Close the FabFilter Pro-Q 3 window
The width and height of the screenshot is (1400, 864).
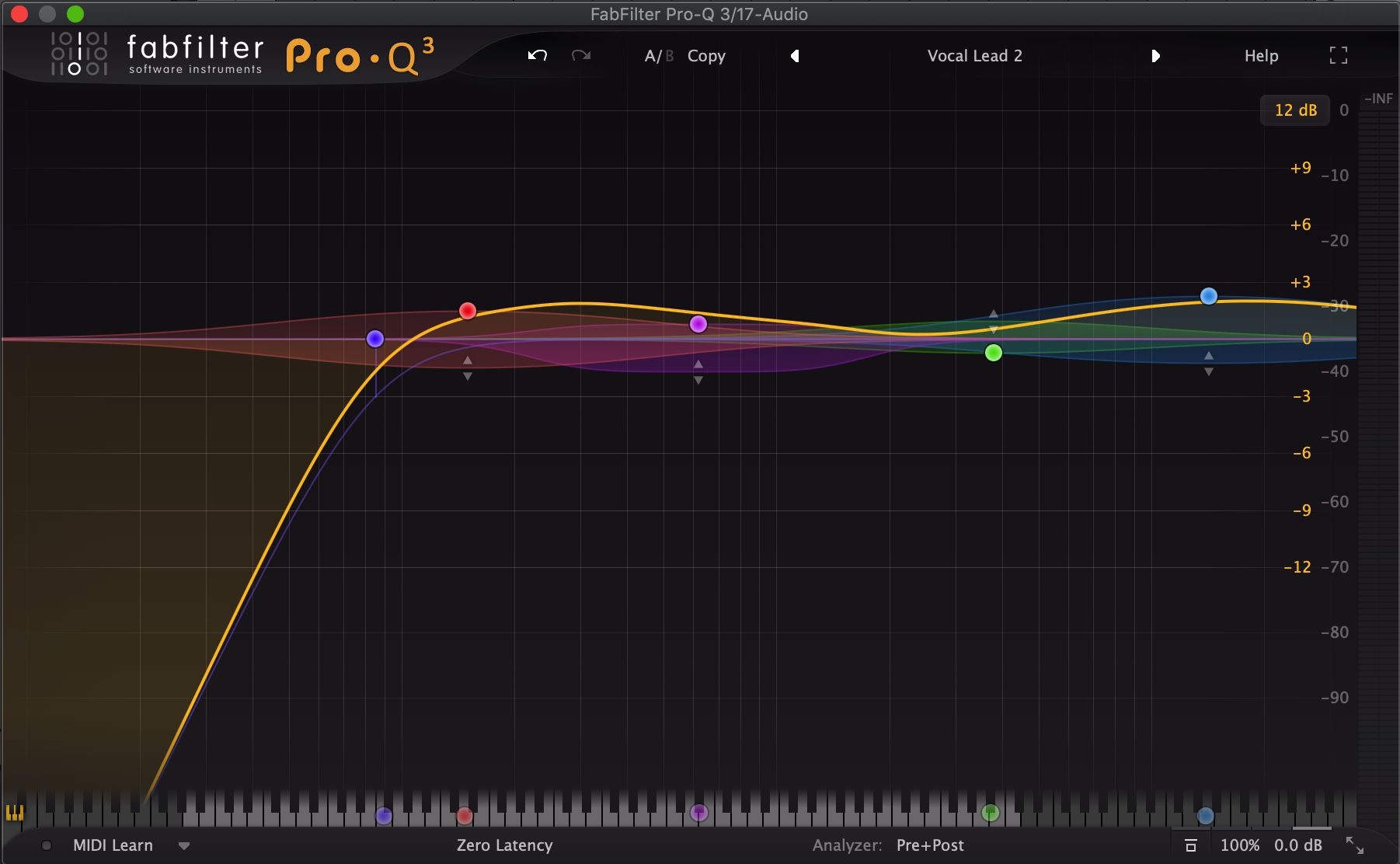point(19,14)
